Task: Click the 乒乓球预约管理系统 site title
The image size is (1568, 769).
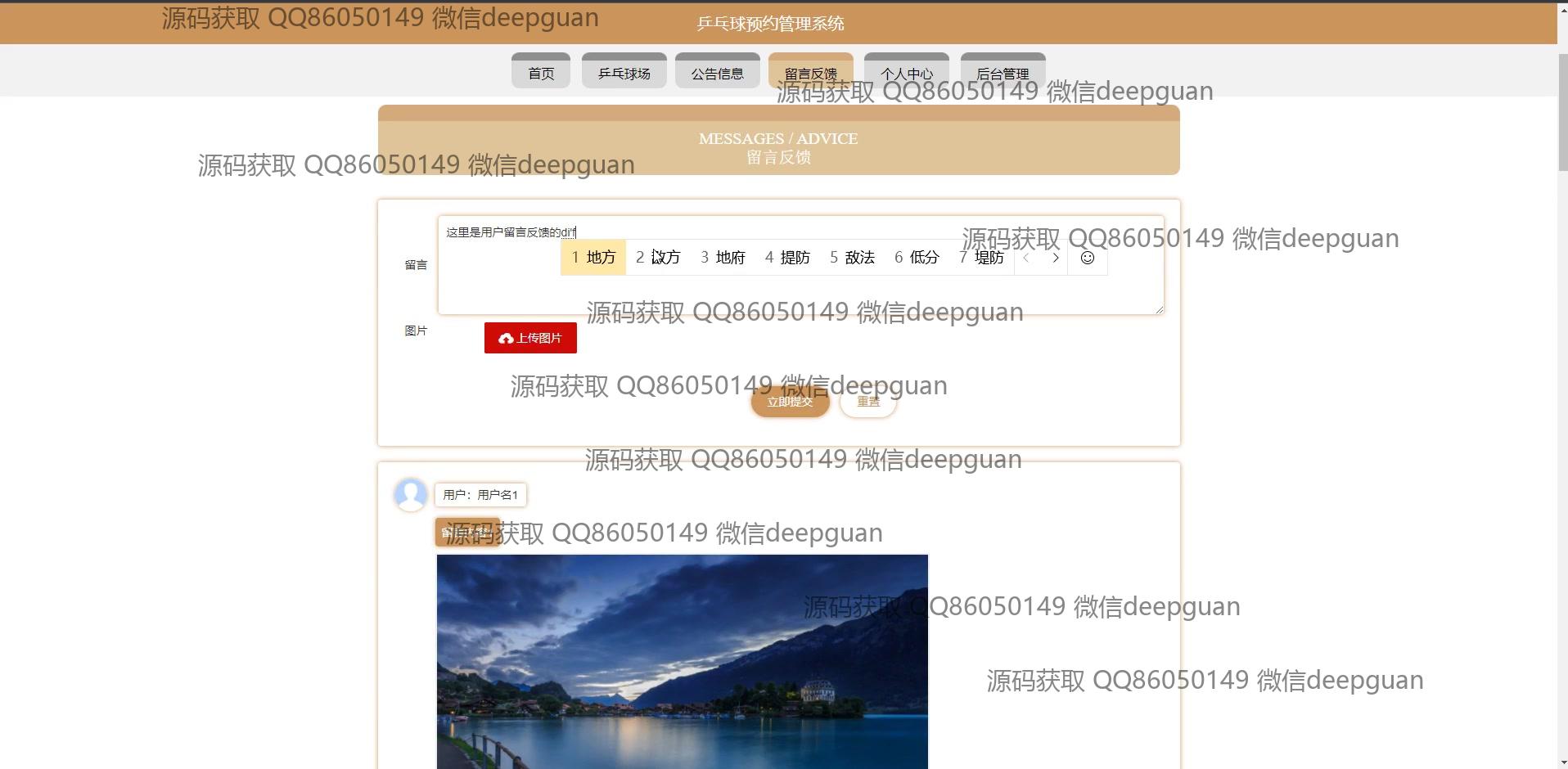Action: 770,24
